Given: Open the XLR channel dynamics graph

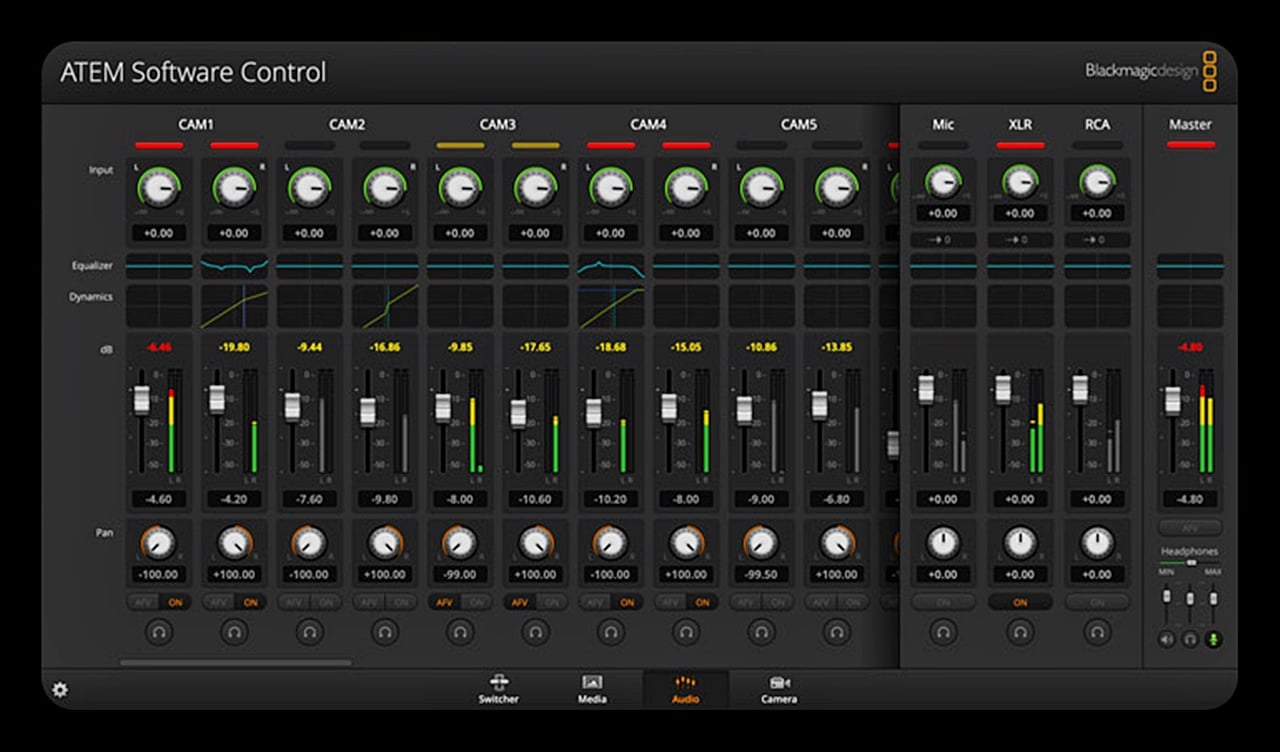Looking at the screenshot, I should pyautogui.click(x=1020, y=306).
